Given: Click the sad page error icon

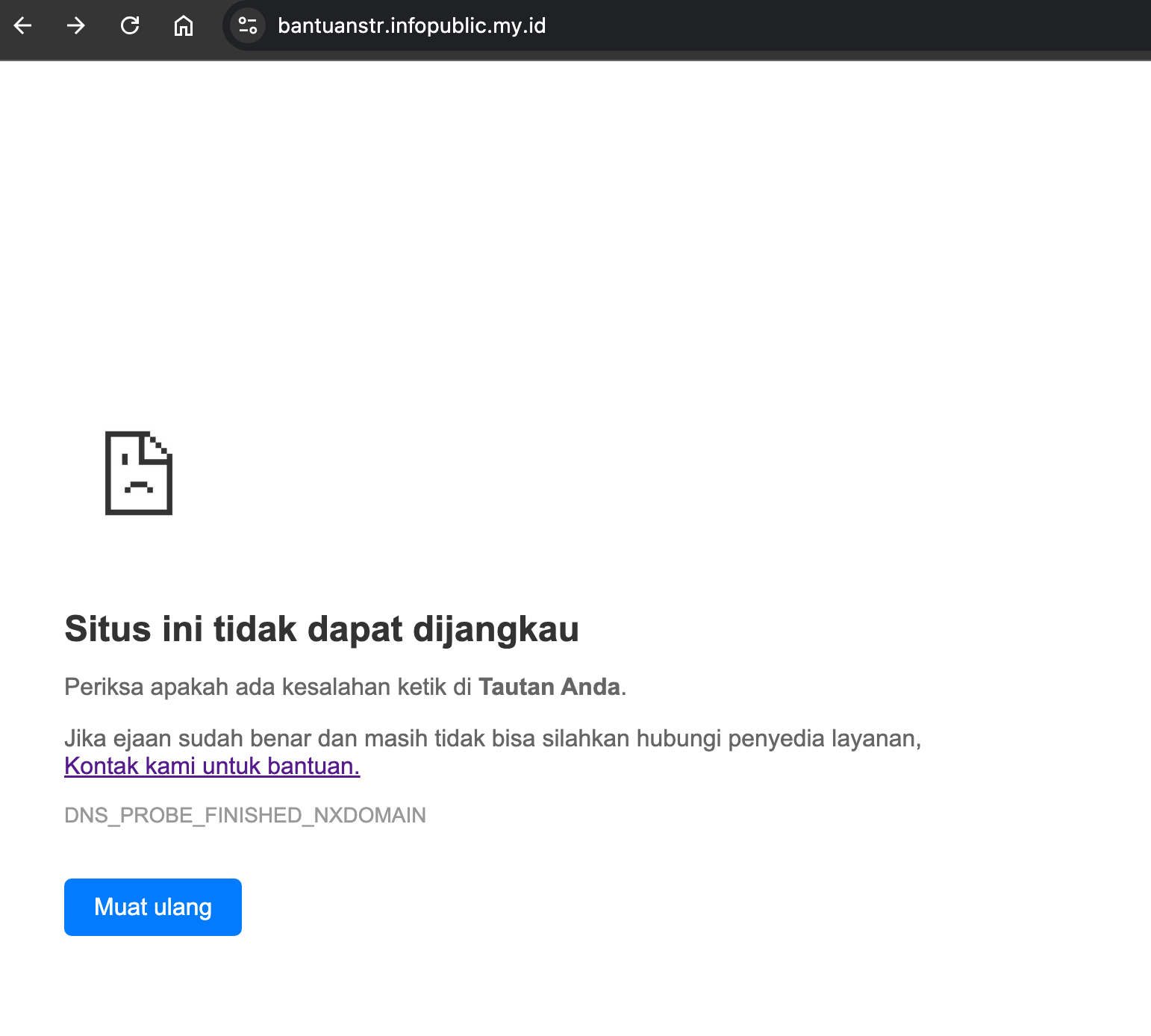Looking at the screenshot, I should pos(139,473).
